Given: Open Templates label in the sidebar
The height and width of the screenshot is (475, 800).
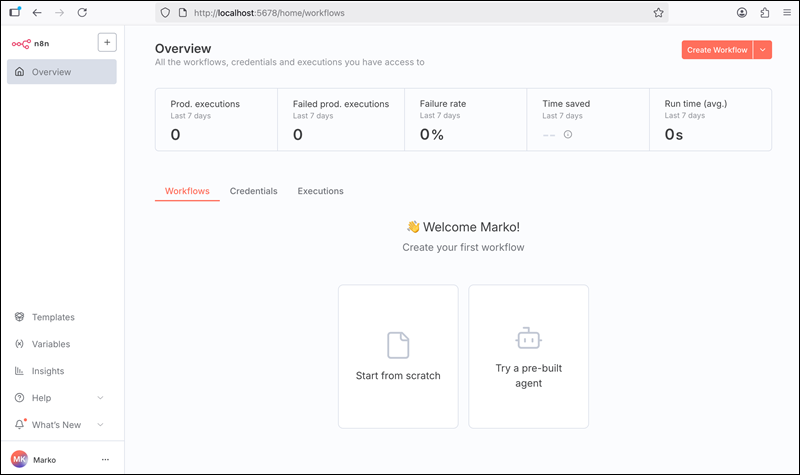Looking at the screenshot, I should pos(53,317).
